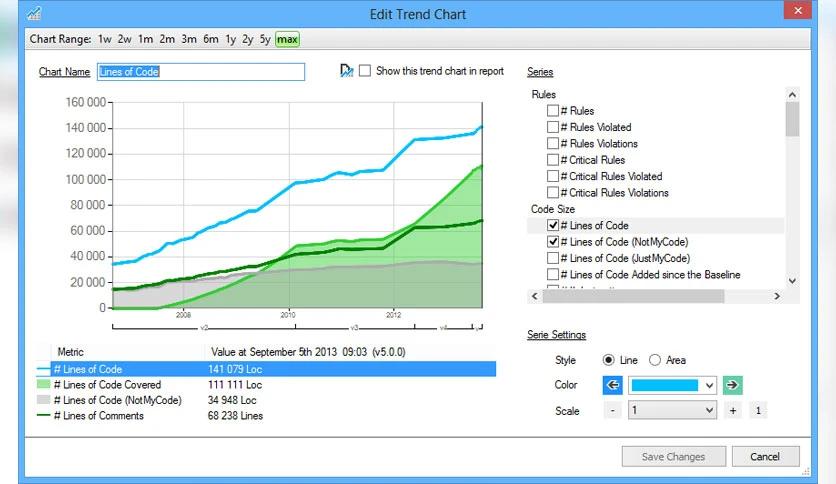Set chart range to 6m
Image resolution: width=836 pixels, height=484 pixels.
pyautogui.click(x=211, y=39)
